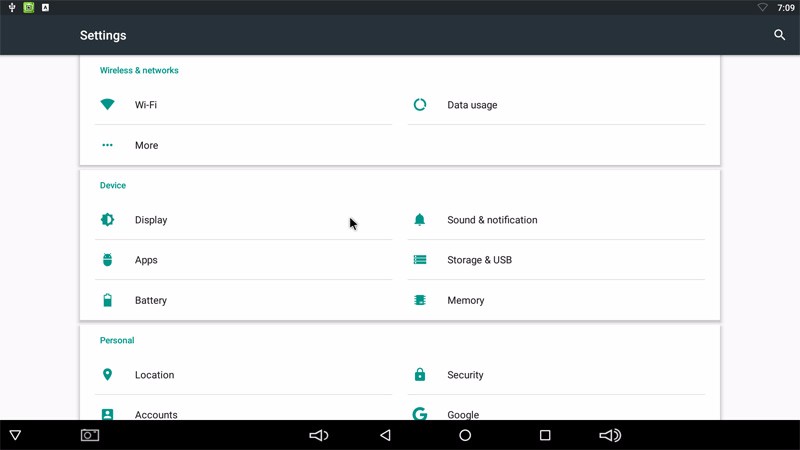
Task: Tap the search magnifier icon
Action: point(780,35)
